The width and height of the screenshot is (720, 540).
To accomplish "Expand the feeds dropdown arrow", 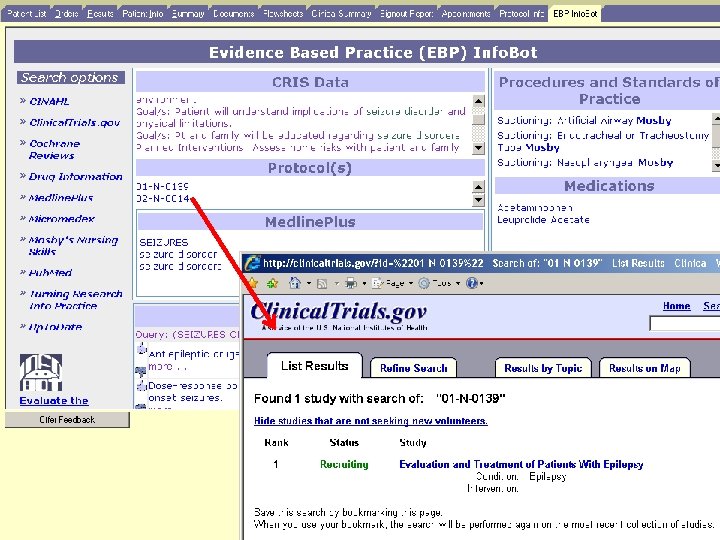I will coord(336,283).
